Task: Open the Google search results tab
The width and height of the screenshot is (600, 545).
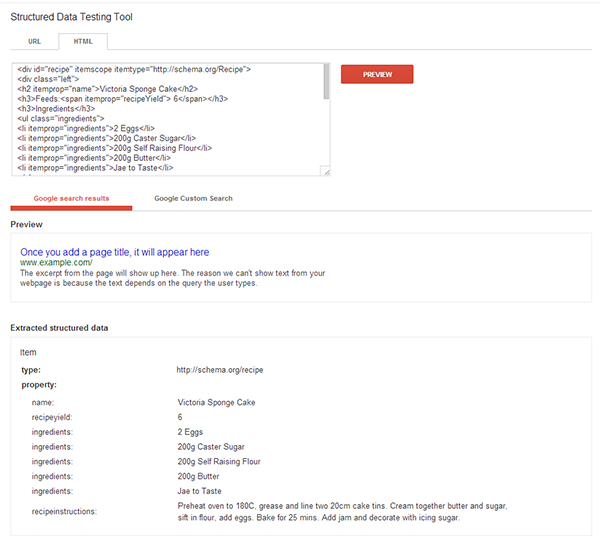Action: click(71, 198)
